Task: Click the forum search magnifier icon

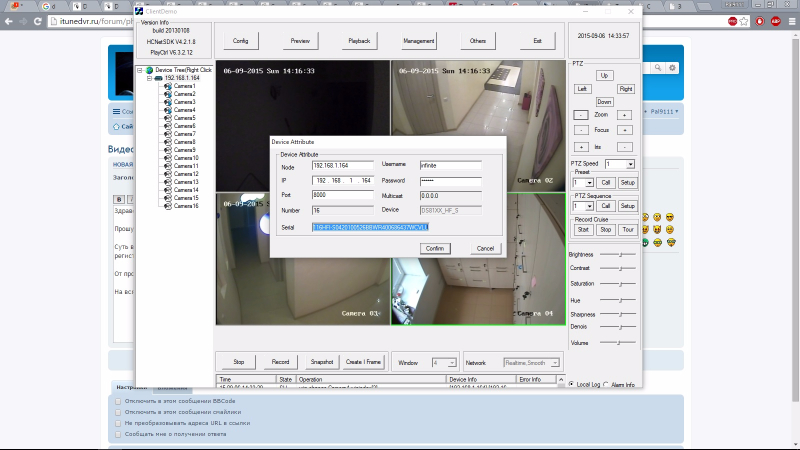Action: pyautogui.click(x=658, y=68)
